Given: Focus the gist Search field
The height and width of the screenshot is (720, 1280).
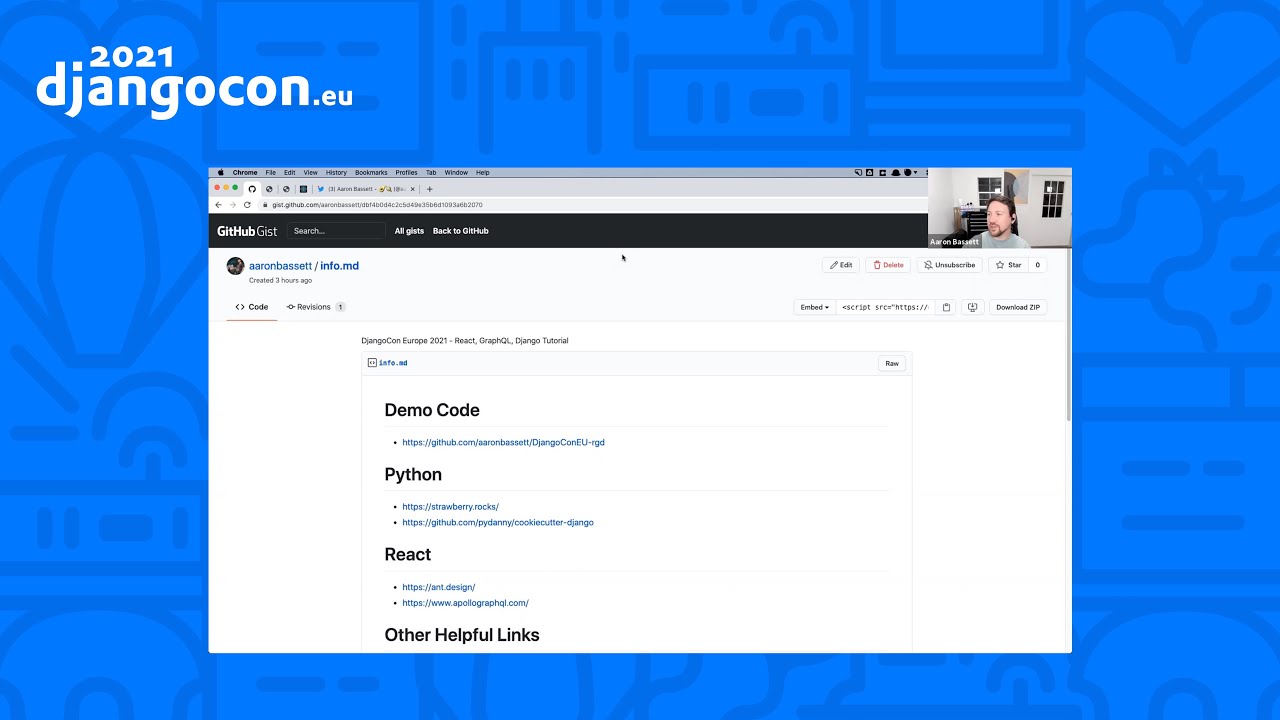Looking at the screenshot, I should coord(336,231).
